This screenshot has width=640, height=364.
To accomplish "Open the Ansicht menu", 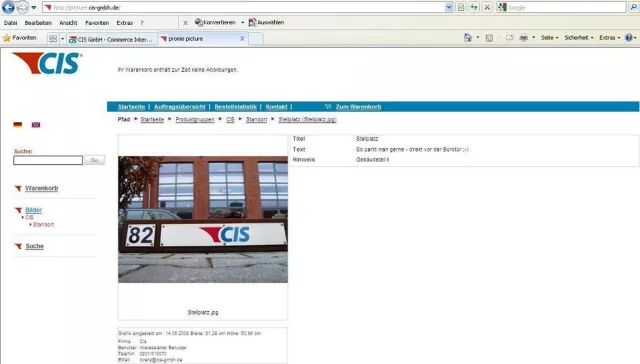I will 68,23.
